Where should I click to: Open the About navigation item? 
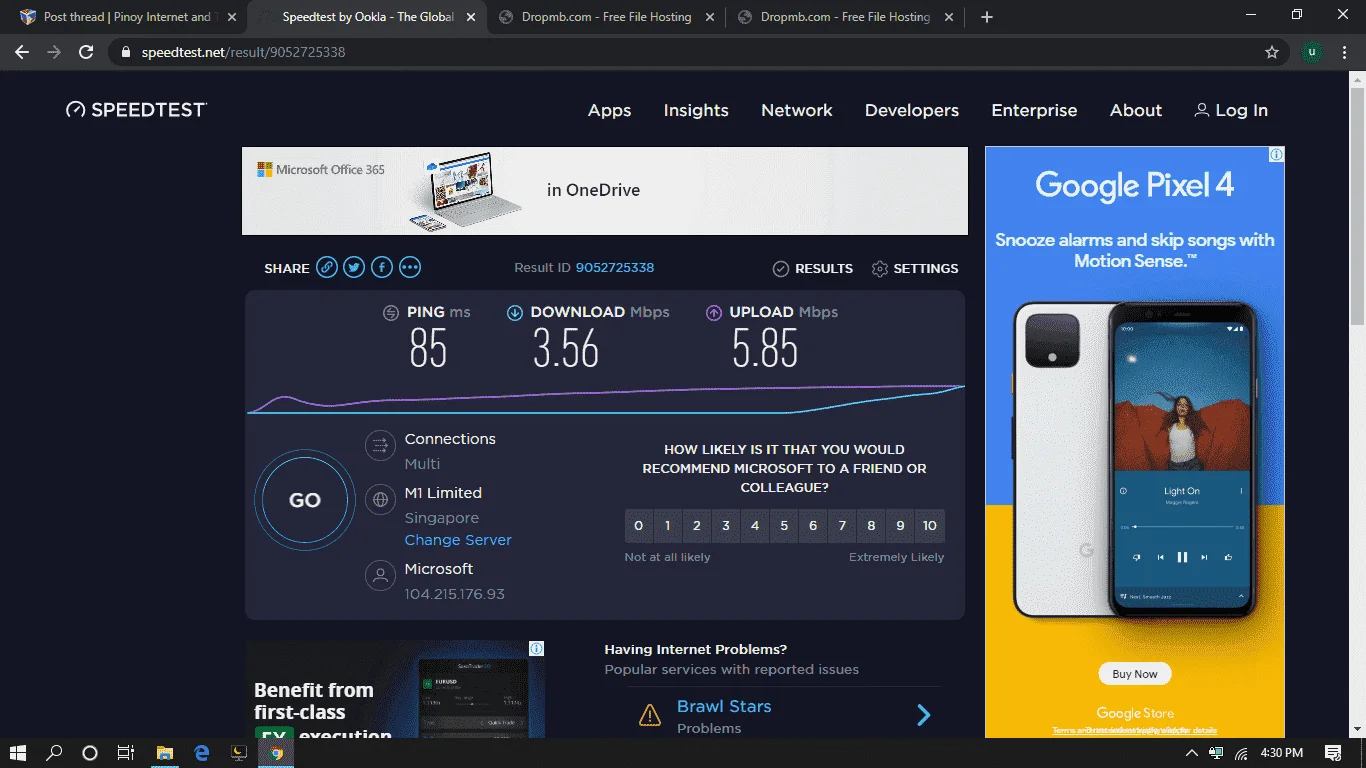[1136, 111]
